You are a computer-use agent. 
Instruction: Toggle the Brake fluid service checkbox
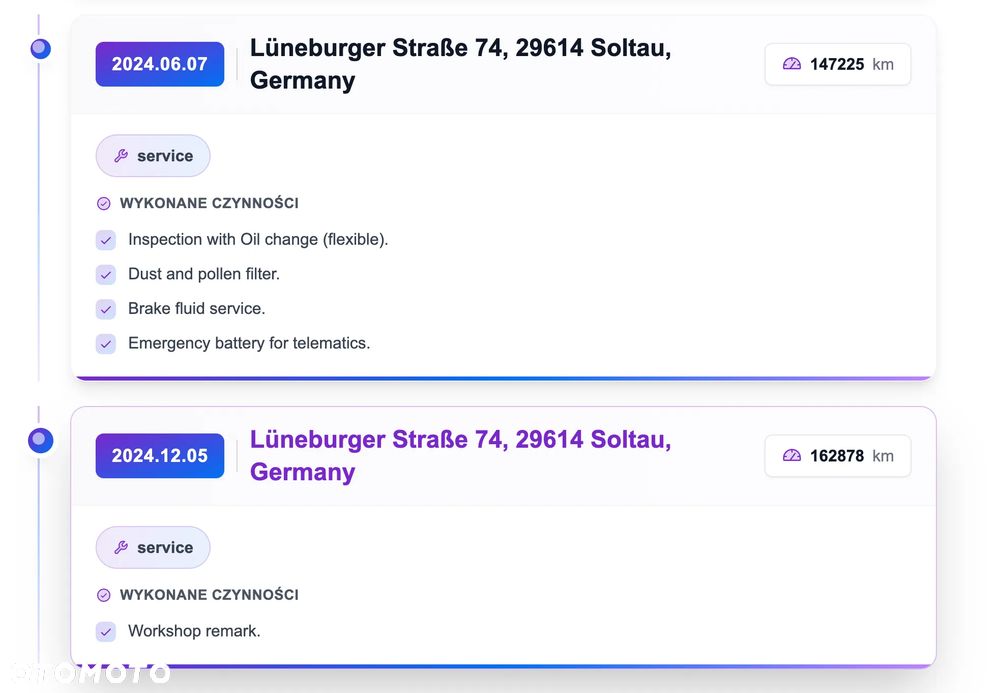pyautogui.click(x=106, y=309)
